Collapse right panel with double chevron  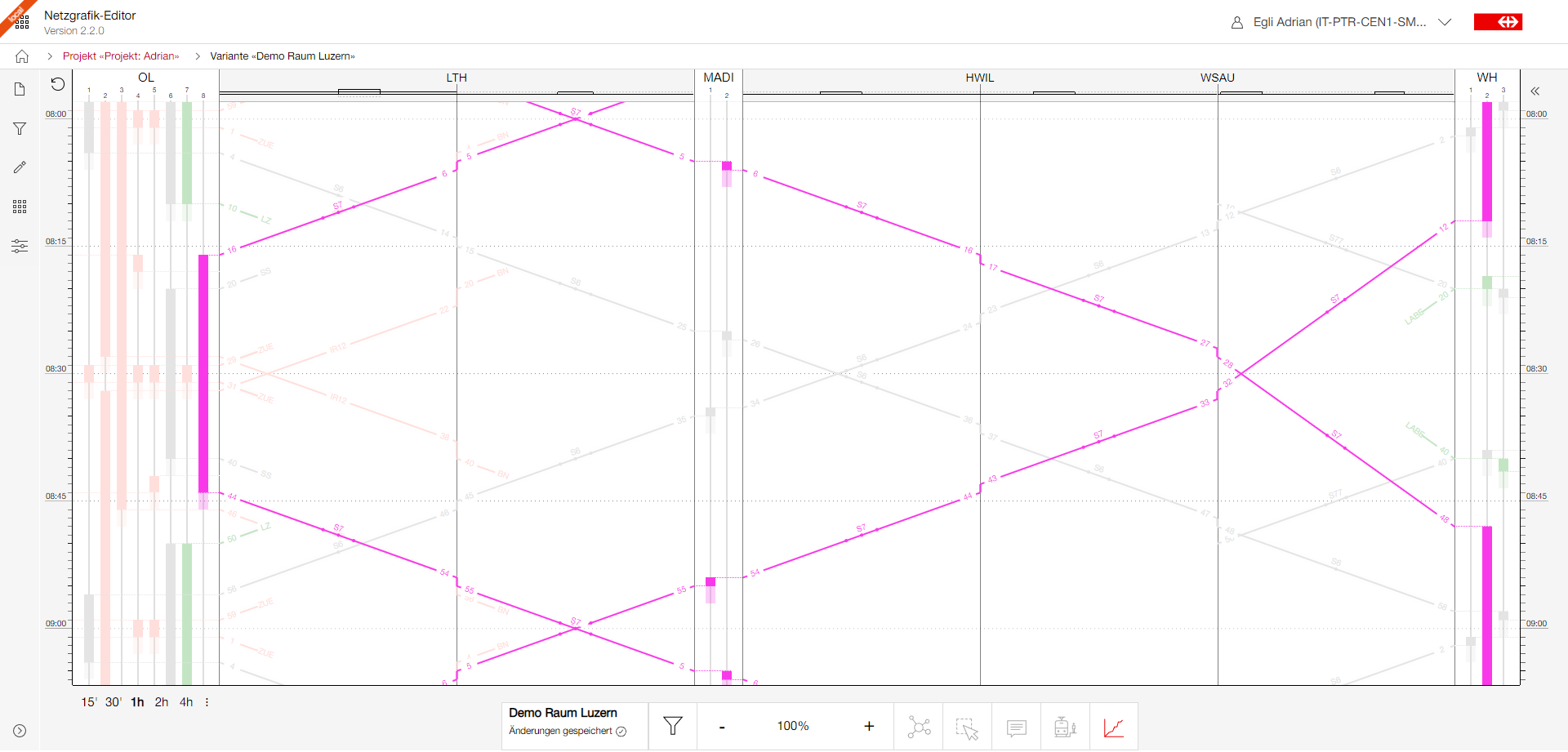point(1535,91)
